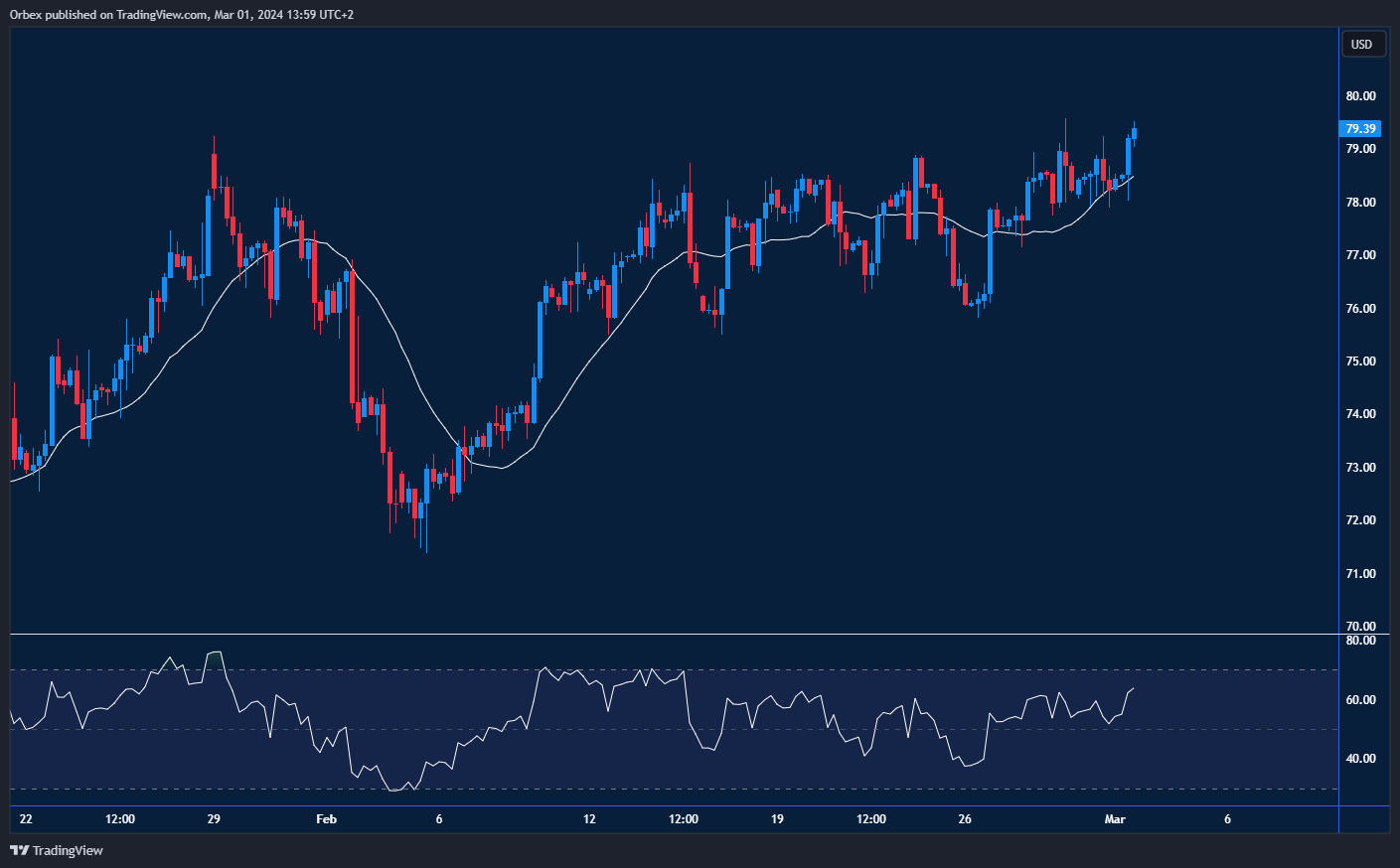
Task: Click the '22' date marker on time axis
Action: point(26,819)
